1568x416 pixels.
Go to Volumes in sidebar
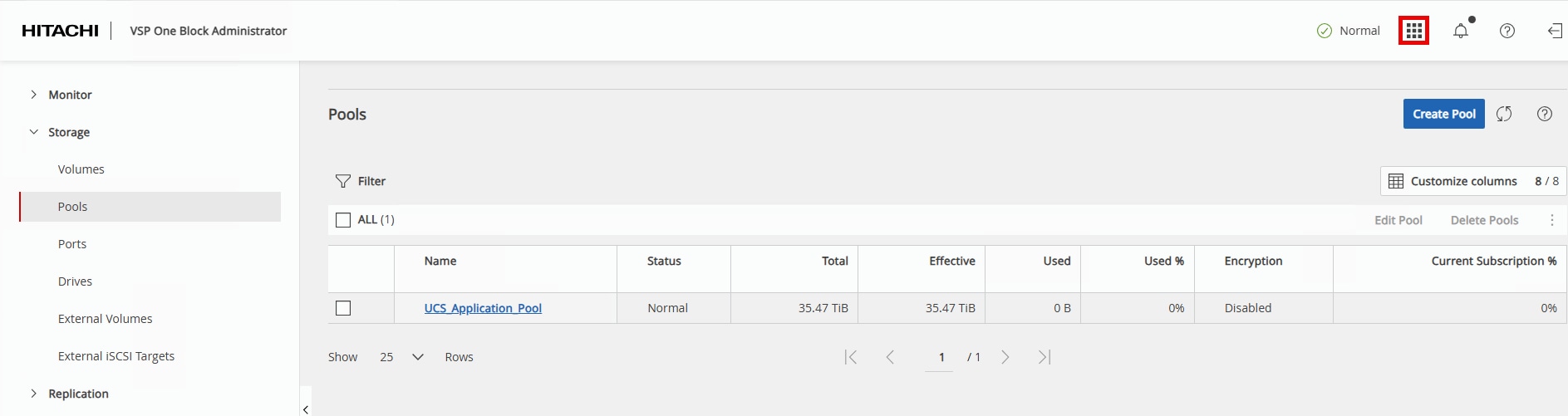coord(81,169)
